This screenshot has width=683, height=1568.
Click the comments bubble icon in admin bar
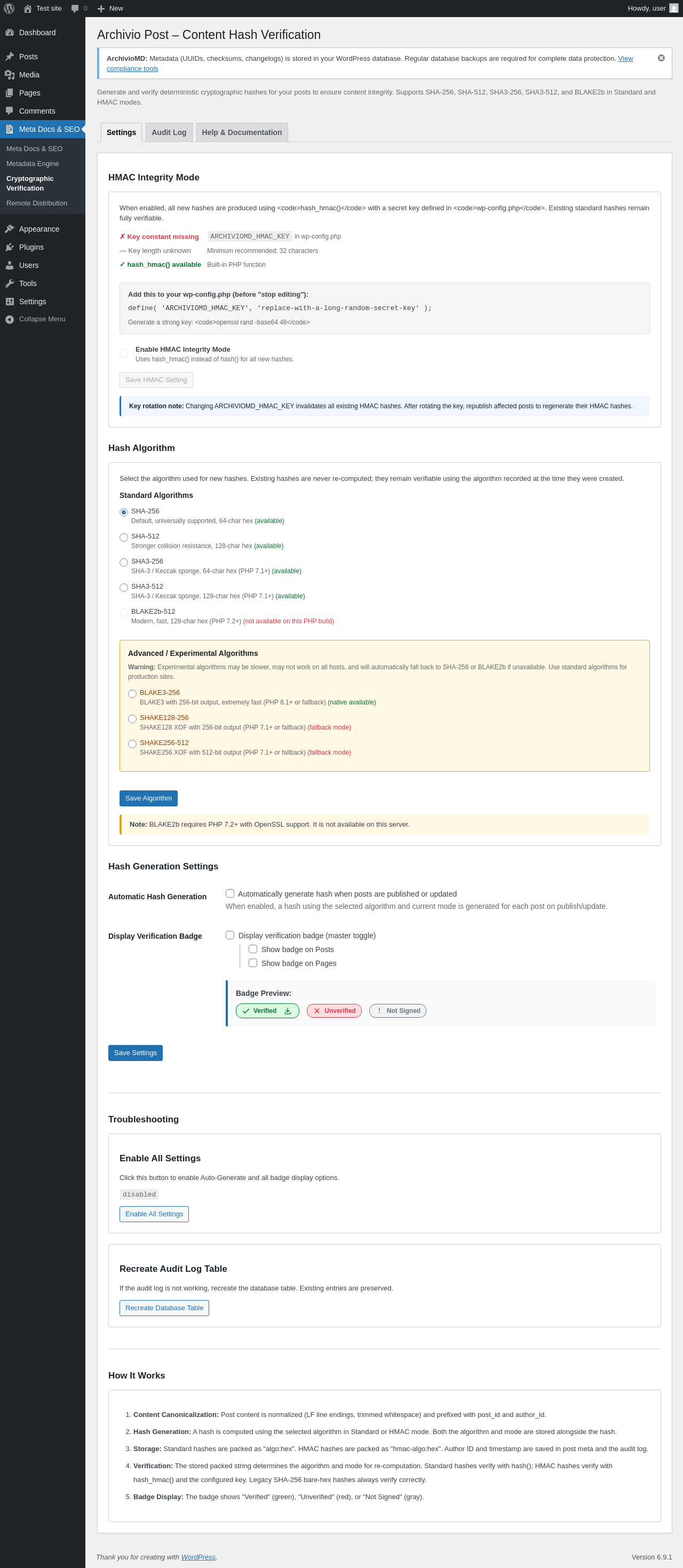point(75,9)
